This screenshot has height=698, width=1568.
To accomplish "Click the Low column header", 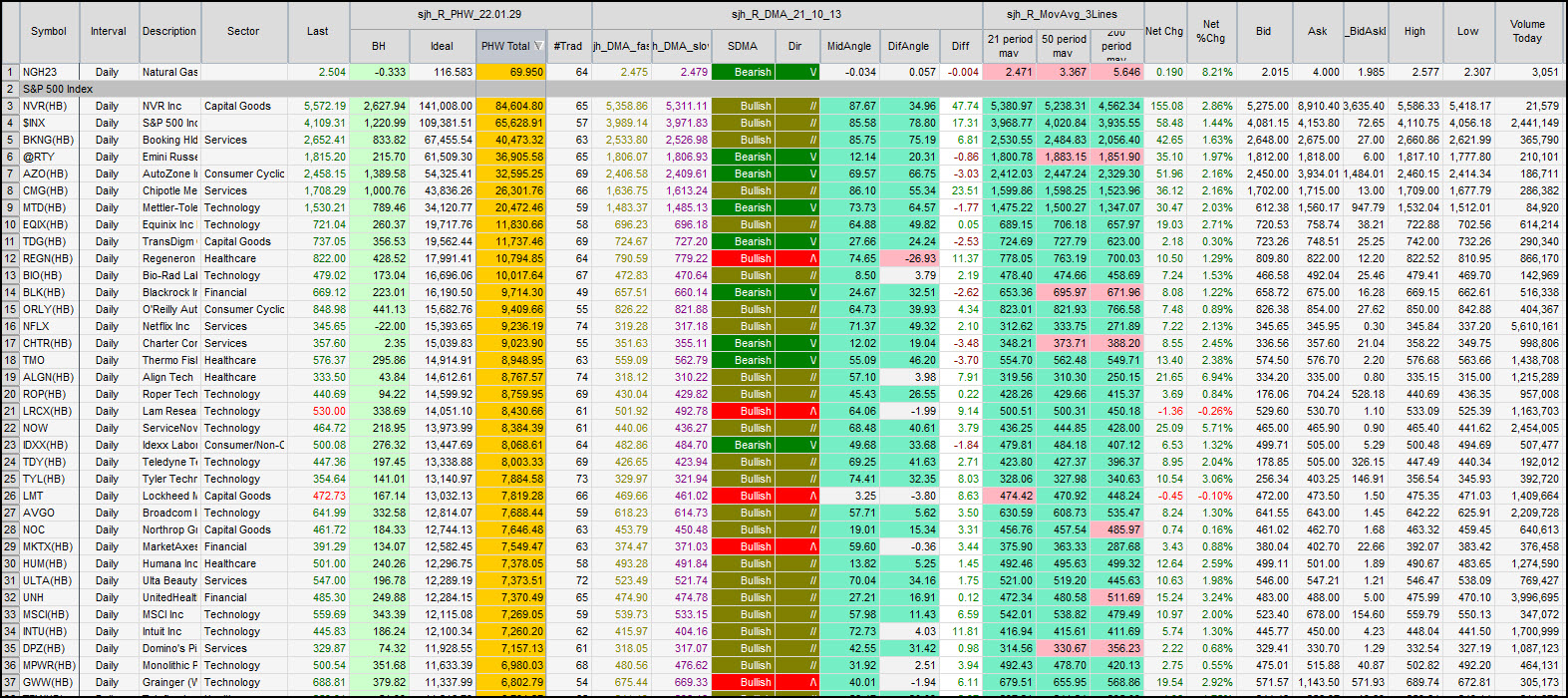I will click(1467, 31).
